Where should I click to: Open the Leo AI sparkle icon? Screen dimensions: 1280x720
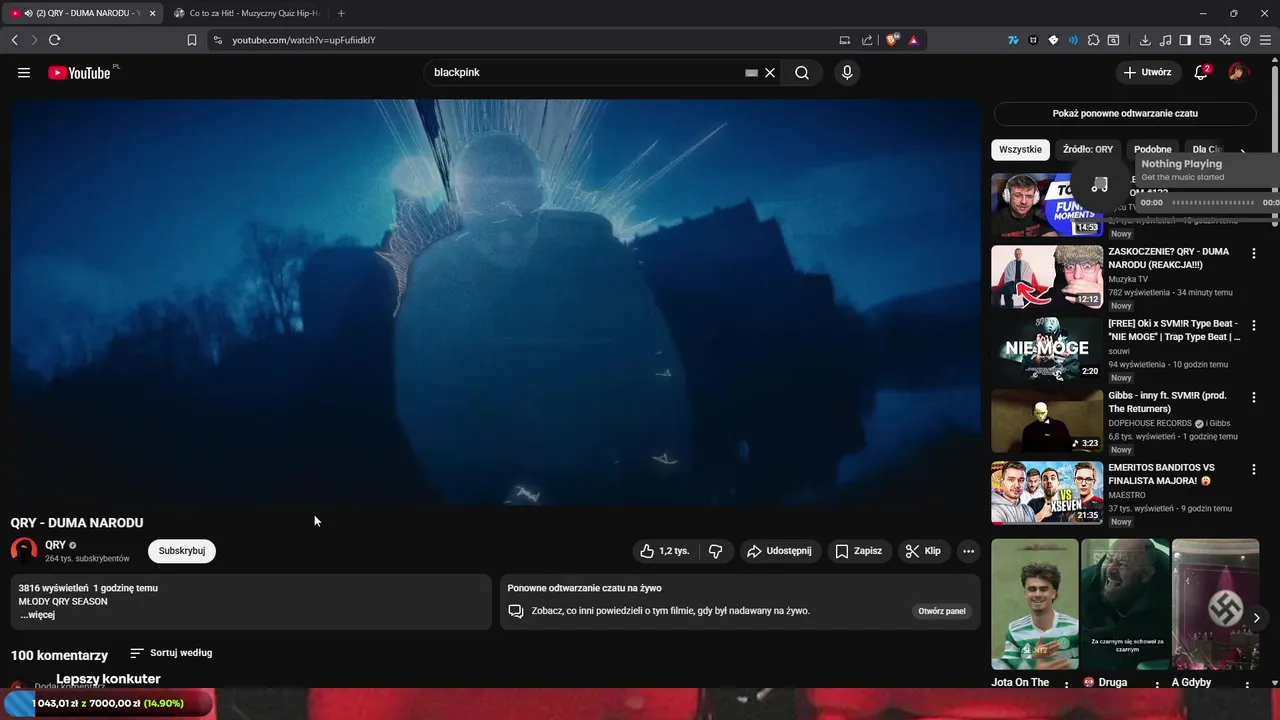[x=1225, y=40]
